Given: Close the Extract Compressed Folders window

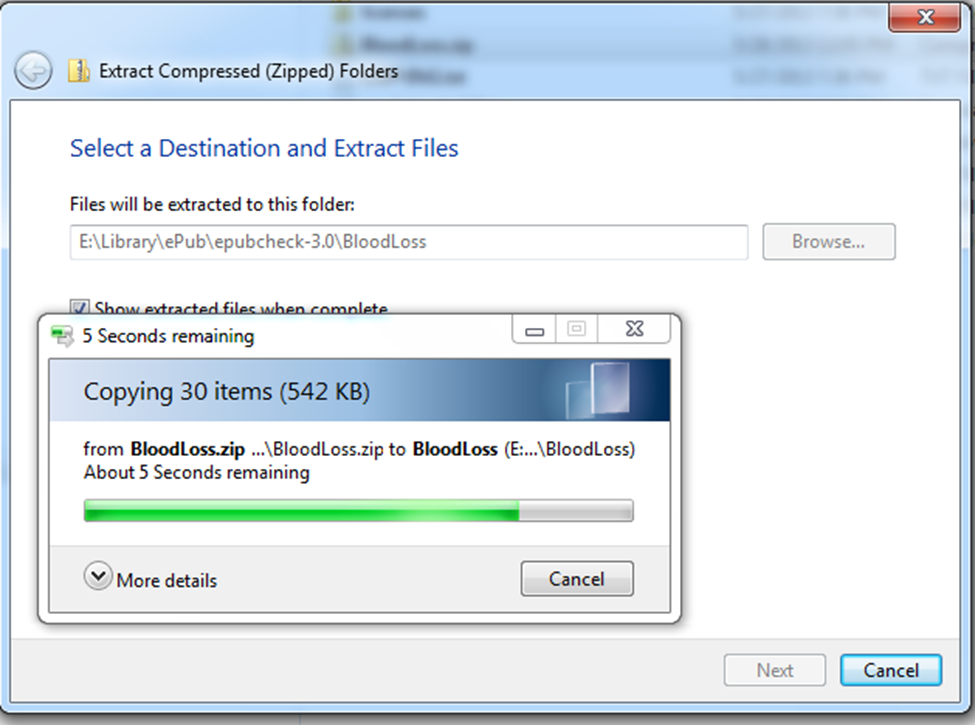Looking at the screenshot, I should tap(925, 17).
